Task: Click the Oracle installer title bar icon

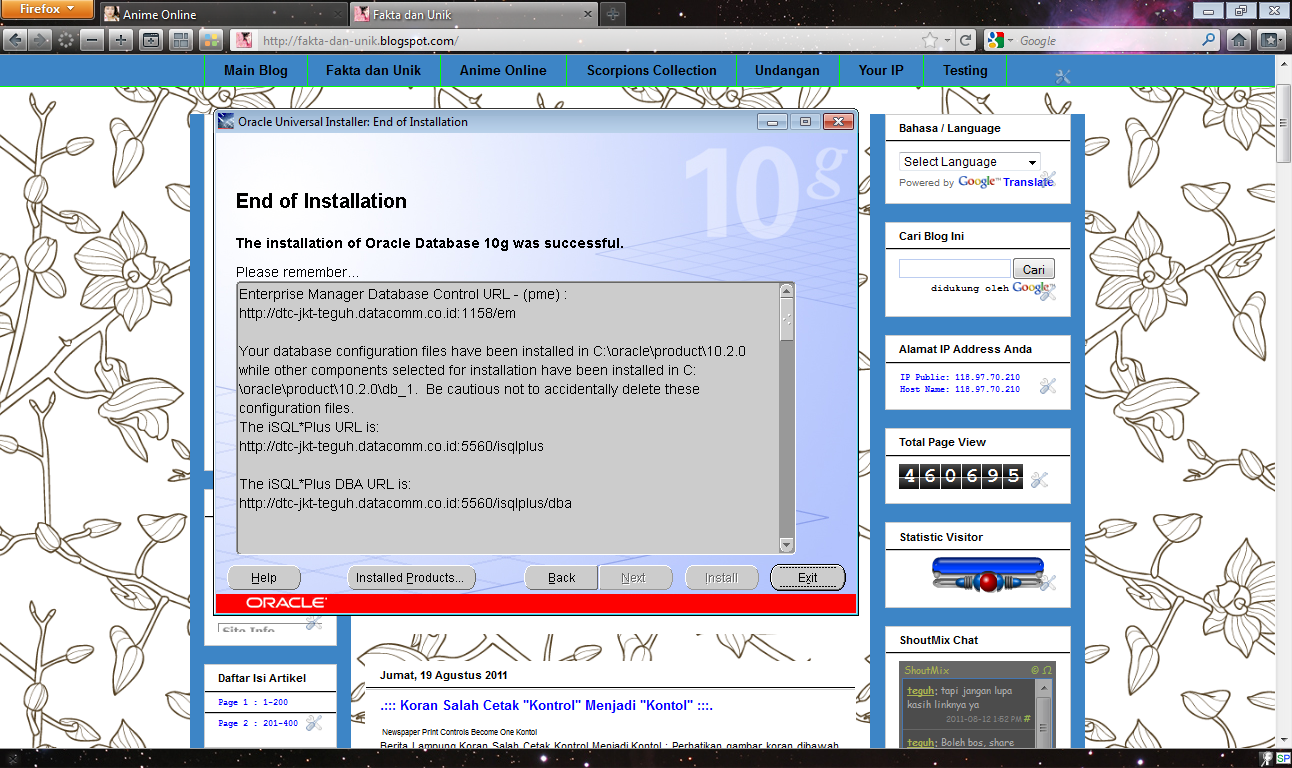Action: coord(226,121)
